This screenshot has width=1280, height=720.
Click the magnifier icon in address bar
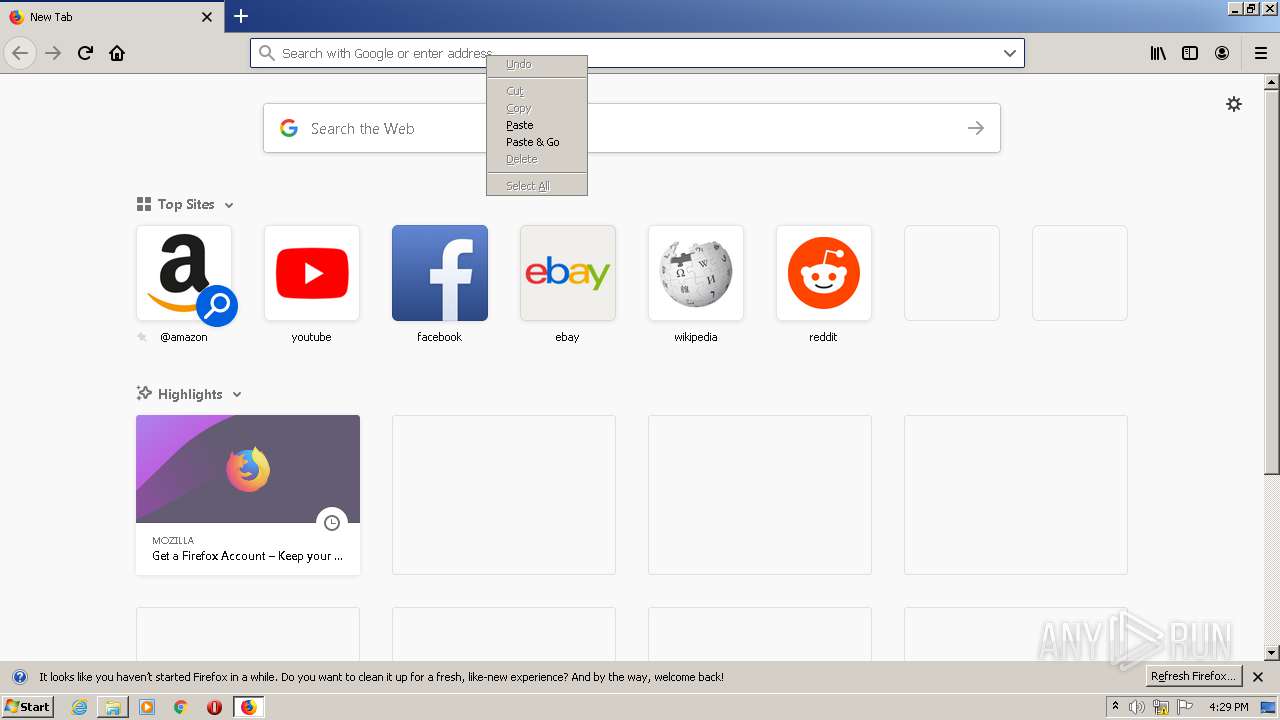click(266, 53)
